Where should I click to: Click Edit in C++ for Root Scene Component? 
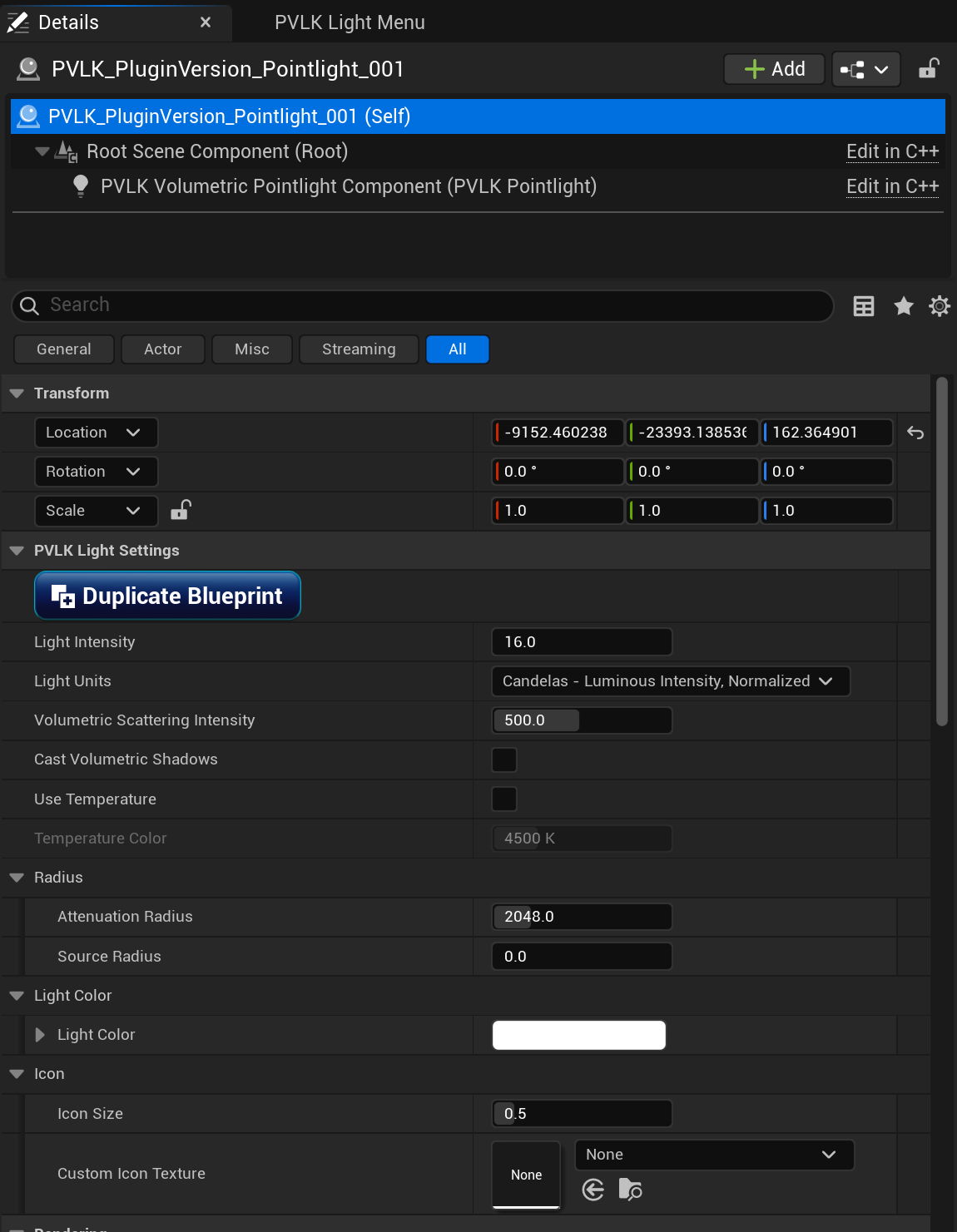point(892,151)
